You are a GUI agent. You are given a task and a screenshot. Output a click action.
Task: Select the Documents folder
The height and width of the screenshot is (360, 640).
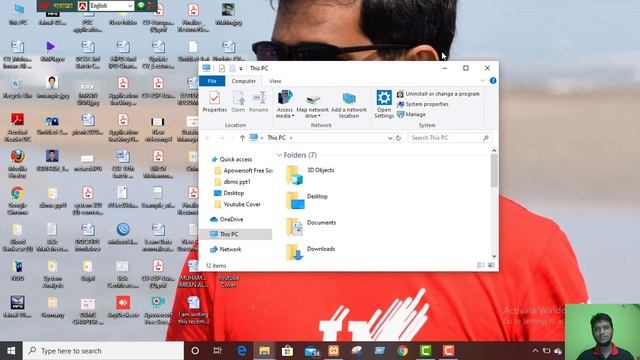311,227
